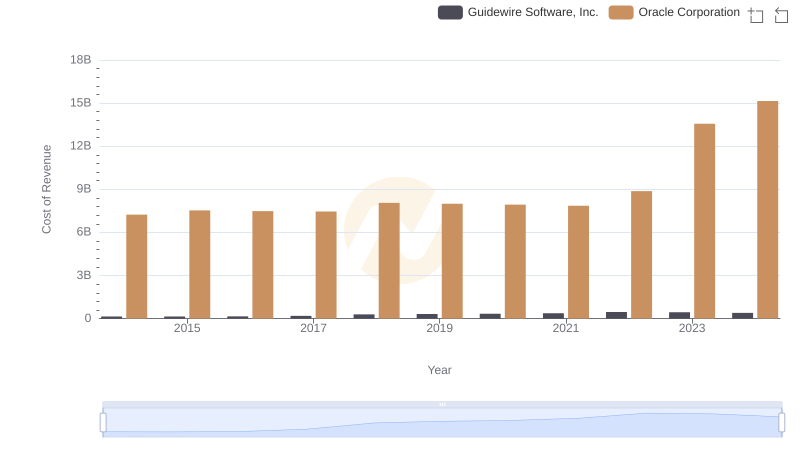The width and height of the screenshot is (800, 461).
Task: Click the Oracle bar for 2017
Action: (x=326, y=265)
